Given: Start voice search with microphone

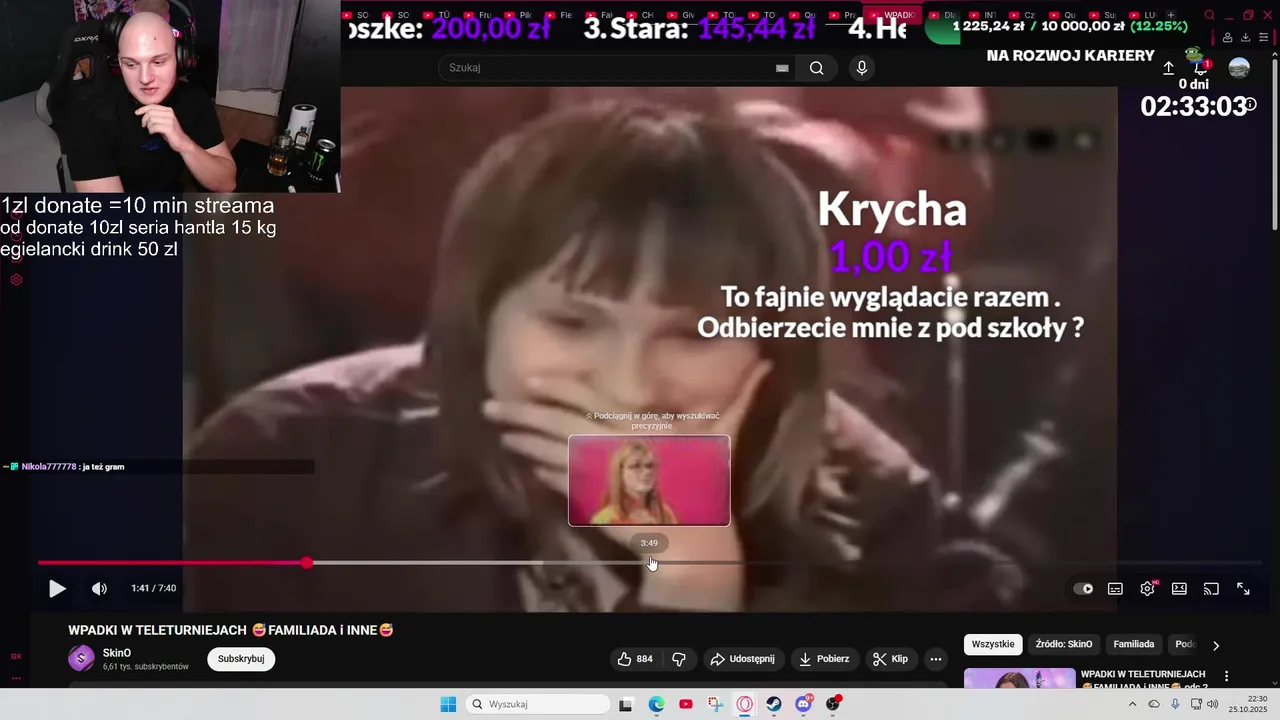Looking at the screenshot, I should (x=862, y=68).
